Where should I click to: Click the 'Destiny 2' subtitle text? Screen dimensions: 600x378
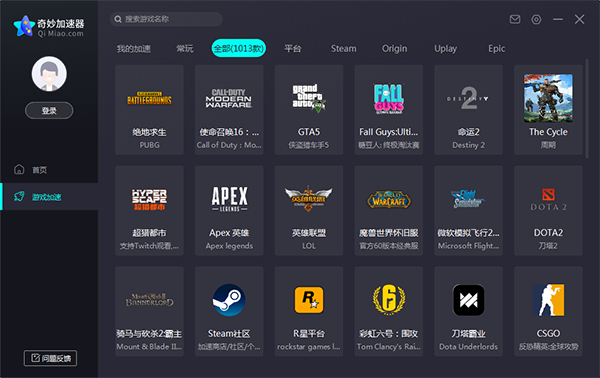pyautogui.click(x=468, y=145)
